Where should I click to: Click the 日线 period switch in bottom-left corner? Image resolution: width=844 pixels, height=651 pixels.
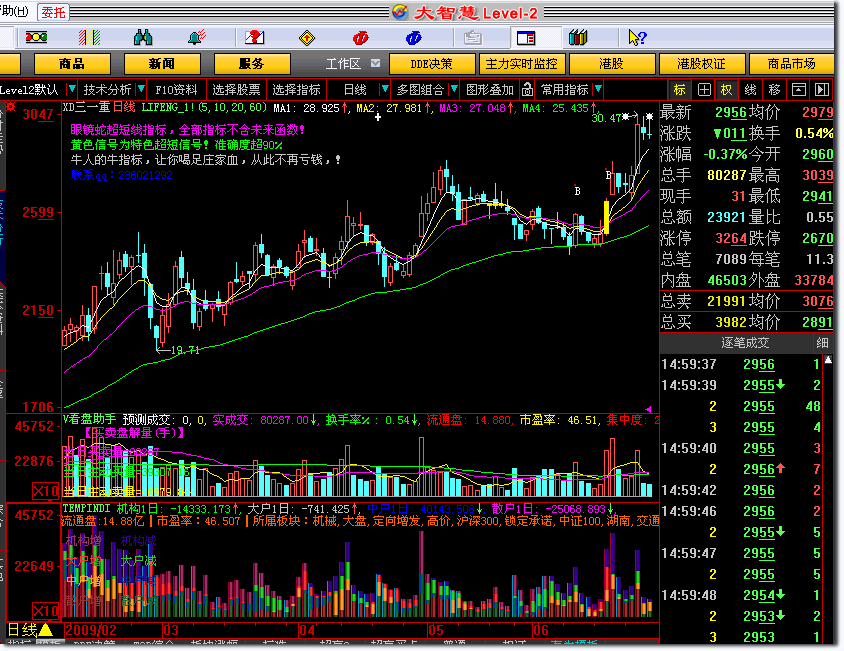click(x=30, y=630)
